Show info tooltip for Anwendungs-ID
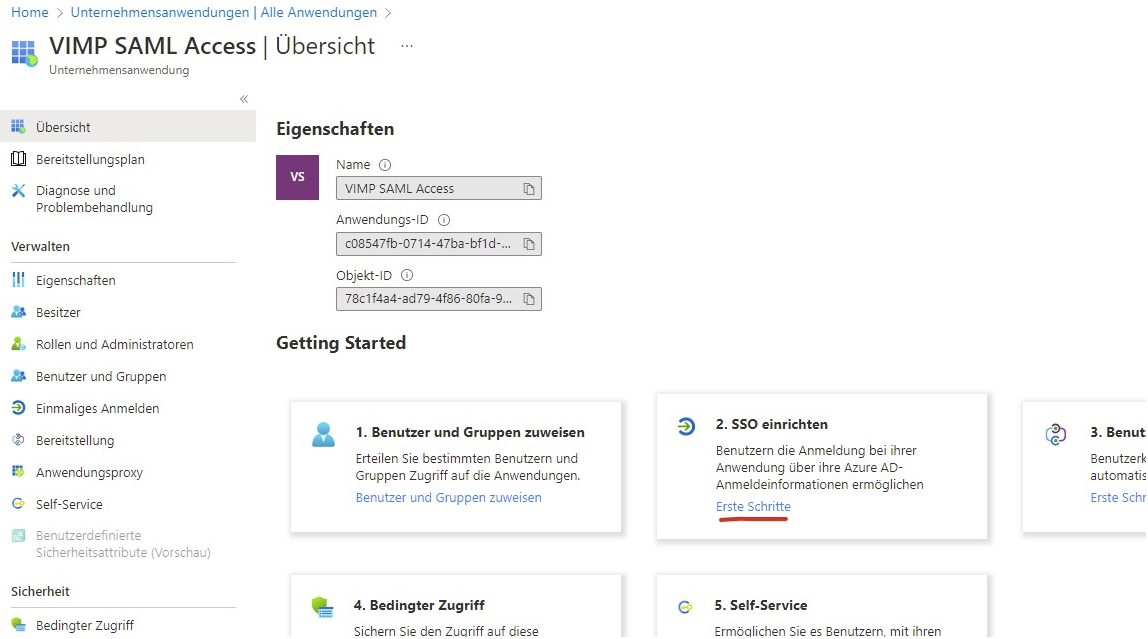 (444, 220)
